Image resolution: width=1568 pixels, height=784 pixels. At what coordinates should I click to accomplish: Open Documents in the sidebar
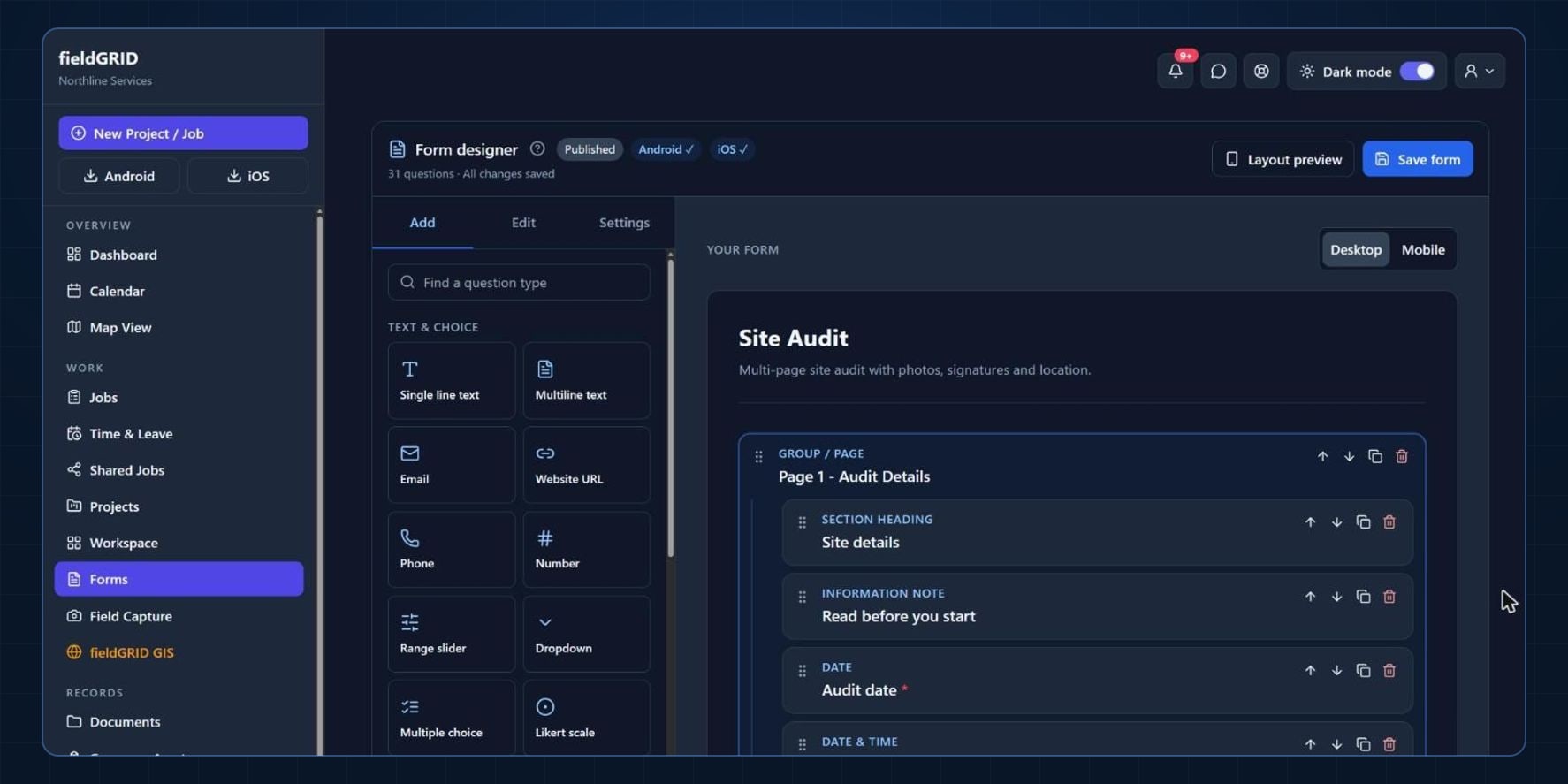tap(179, 722)
